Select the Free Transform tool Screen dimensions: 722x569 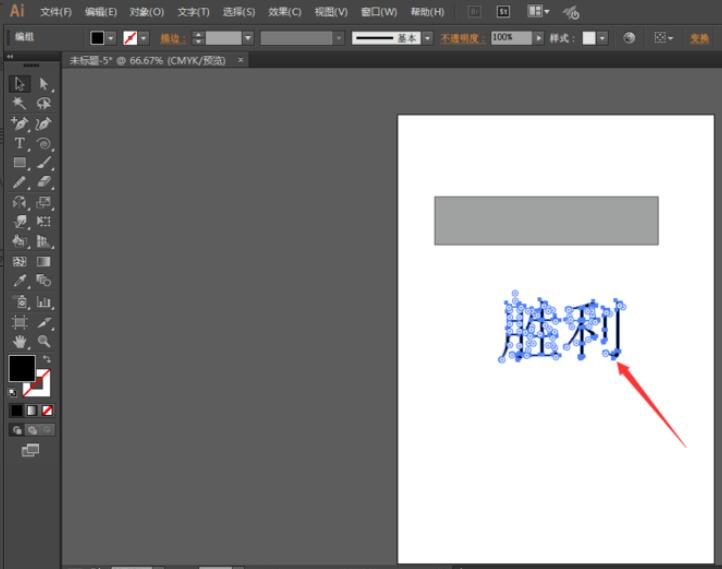click(44, 221)
